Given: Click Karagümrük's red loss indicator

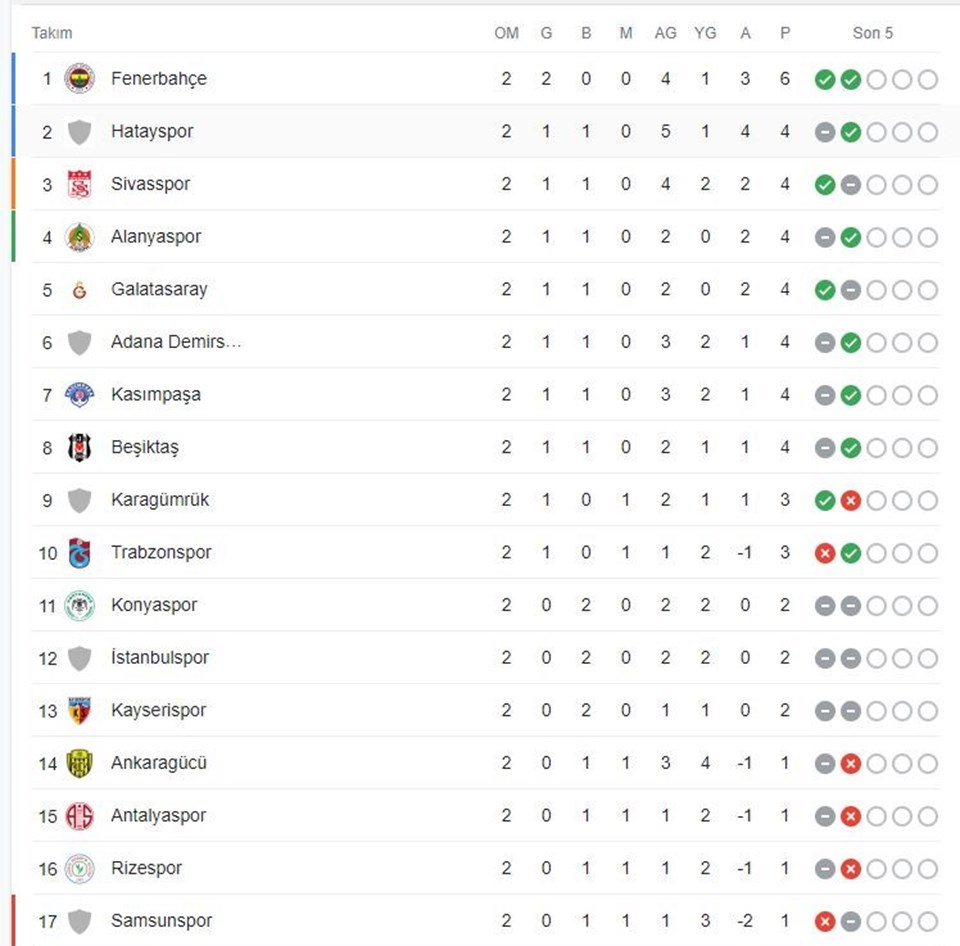Looking at the screenshot, I should (850, 500).
